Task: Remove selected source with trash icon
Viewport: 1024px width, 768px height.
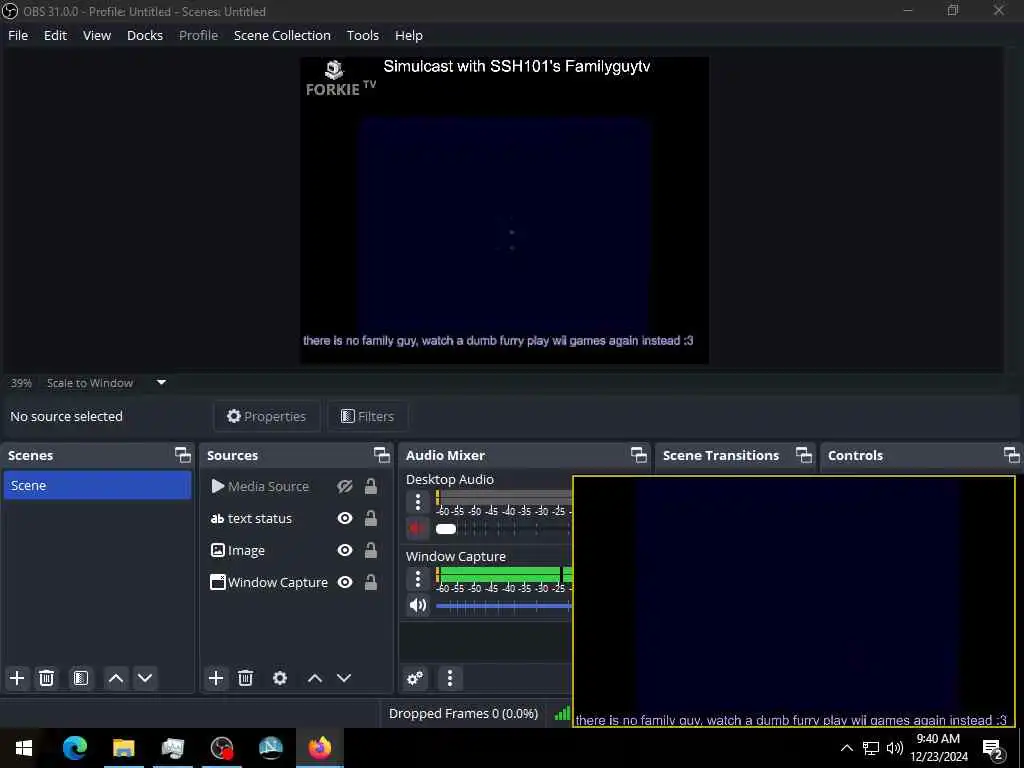Action: (246, 678)
